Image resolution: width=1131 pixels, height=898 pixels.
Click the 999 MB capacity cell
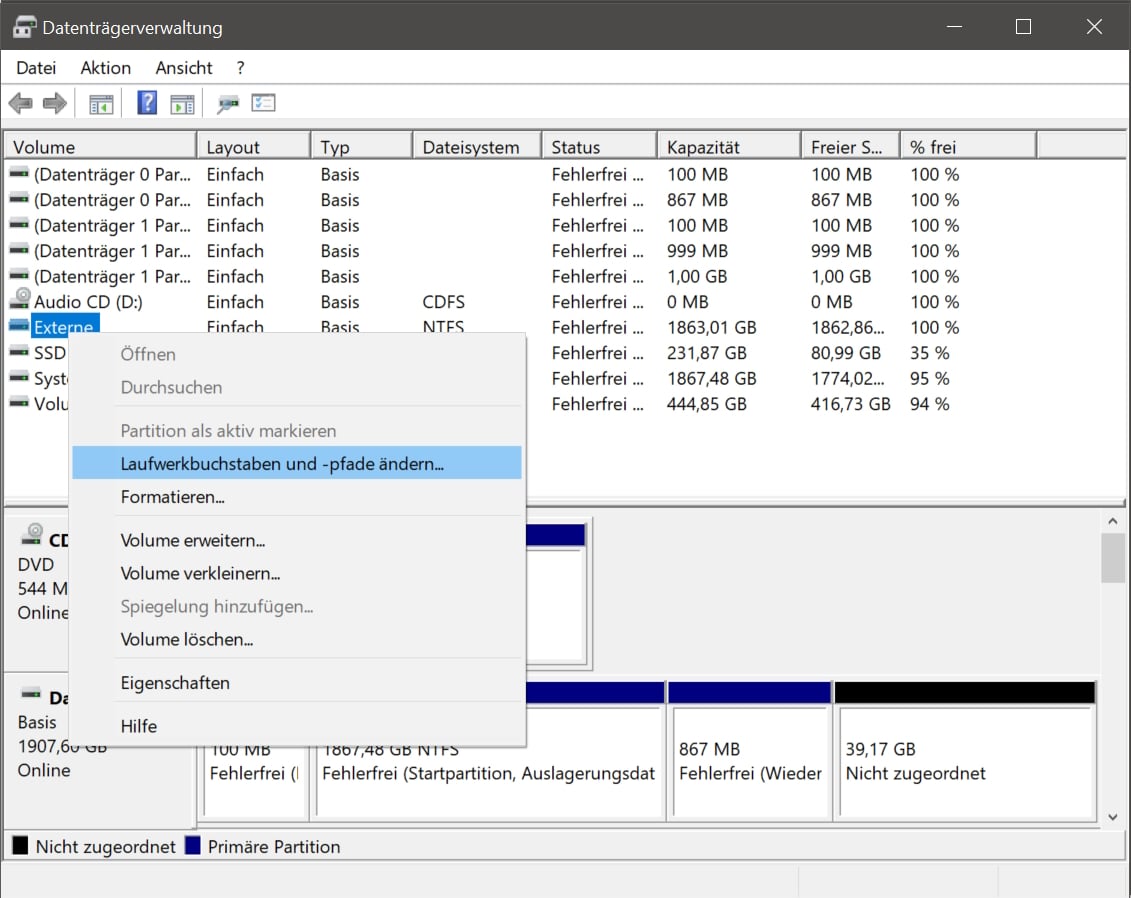697,251
